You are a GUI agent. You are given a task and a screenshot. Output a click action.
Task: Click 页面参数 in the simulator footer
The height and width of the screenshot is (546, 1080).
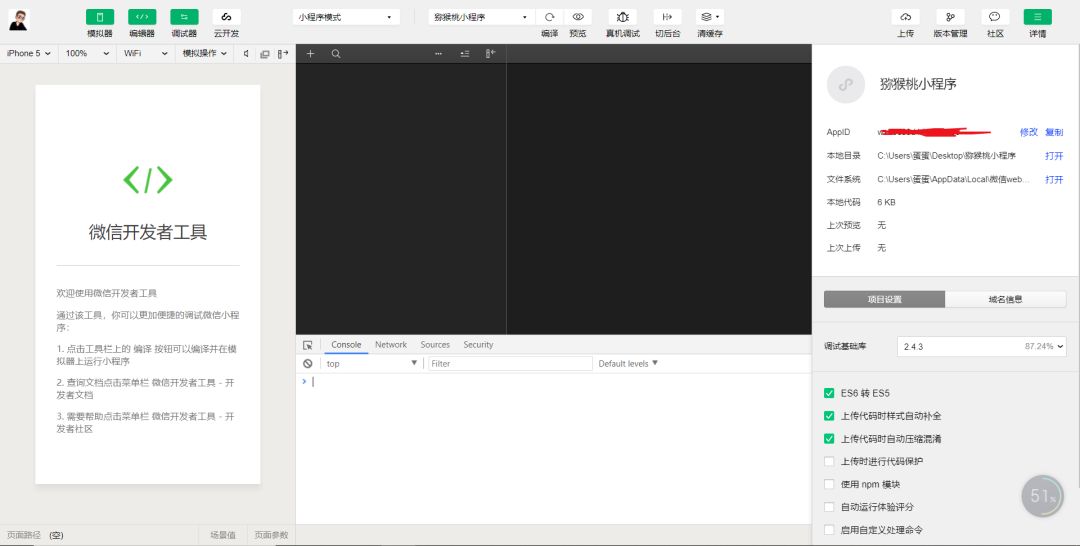pos(271,535)
